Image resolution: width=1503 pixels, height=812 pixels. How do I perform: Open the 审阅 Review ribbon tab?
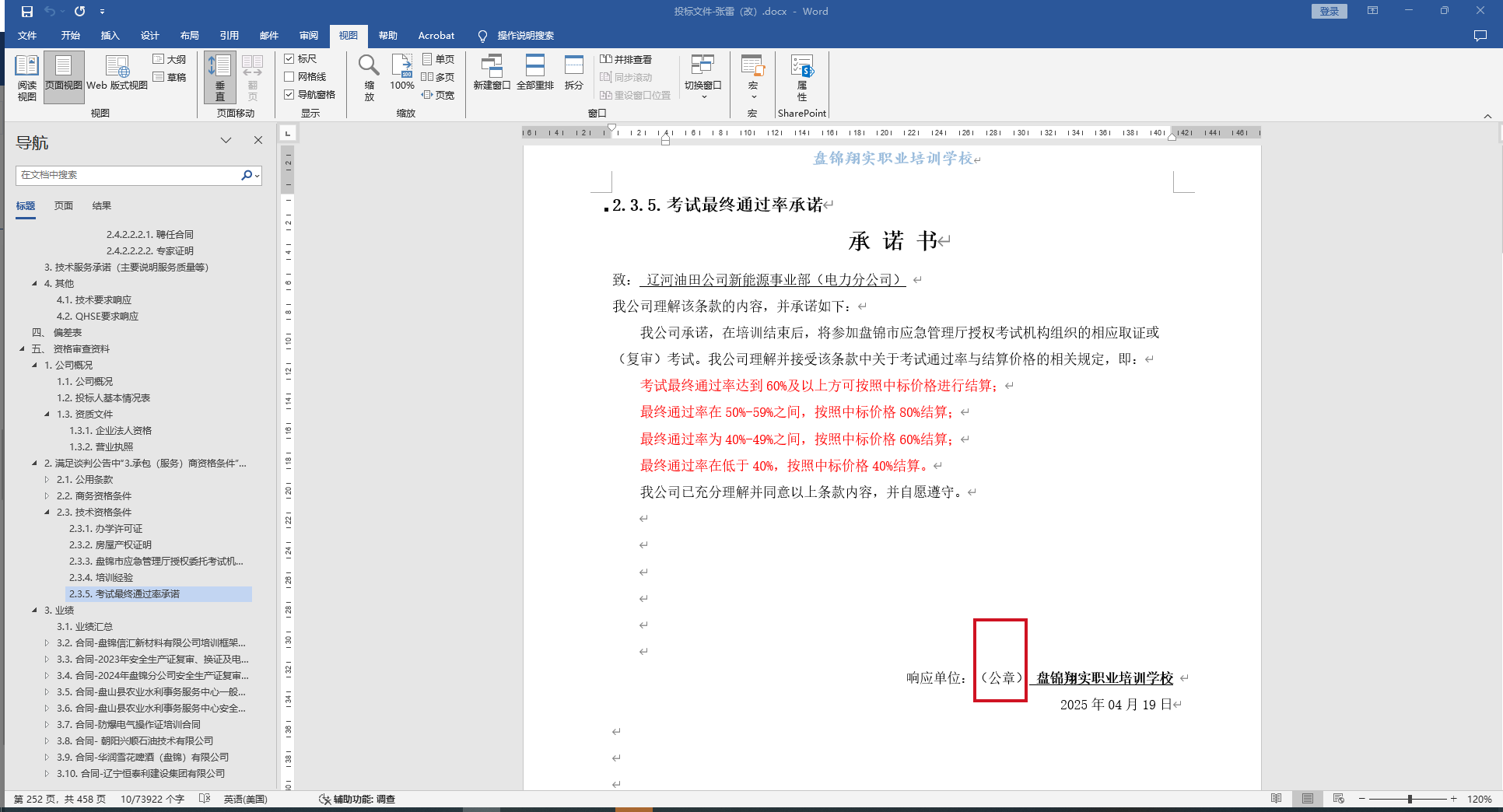point(308,36)
